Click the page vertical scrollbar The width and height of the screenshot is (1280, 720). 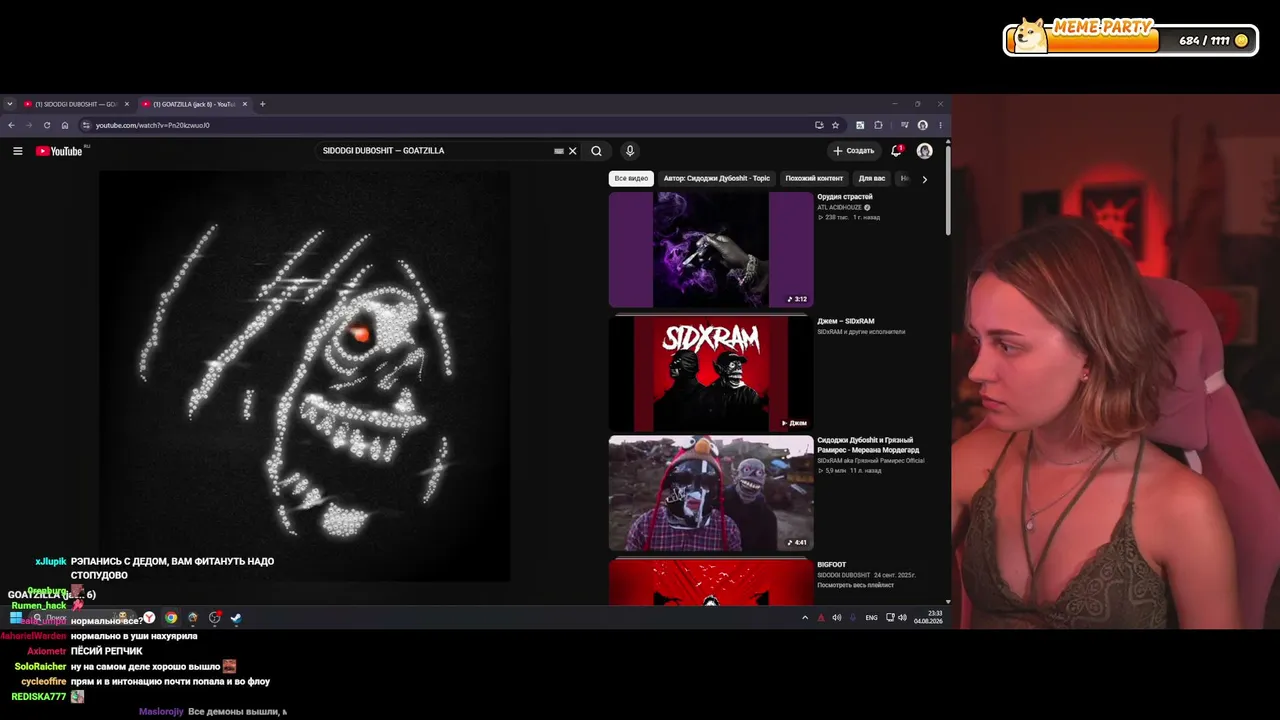click(x=948, y=190)
